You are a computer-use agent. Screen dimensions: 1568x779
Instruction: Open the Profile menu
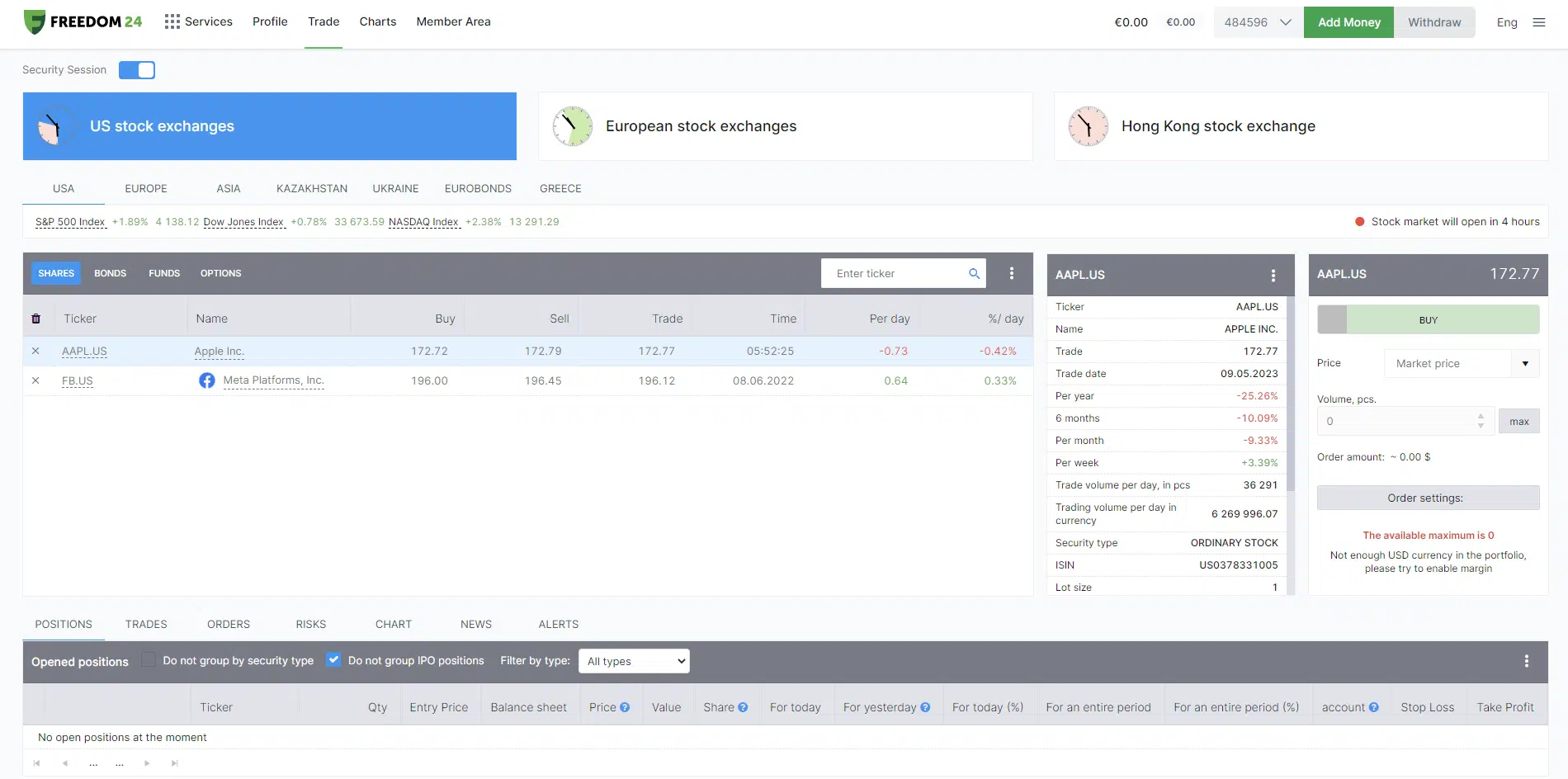point(270,21)
